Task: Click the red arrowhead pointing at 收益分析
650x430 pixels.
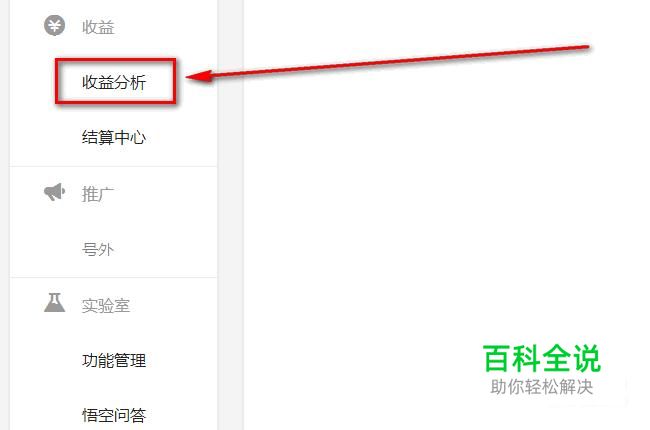Action: pyautogui.click(x=199, y=76)
